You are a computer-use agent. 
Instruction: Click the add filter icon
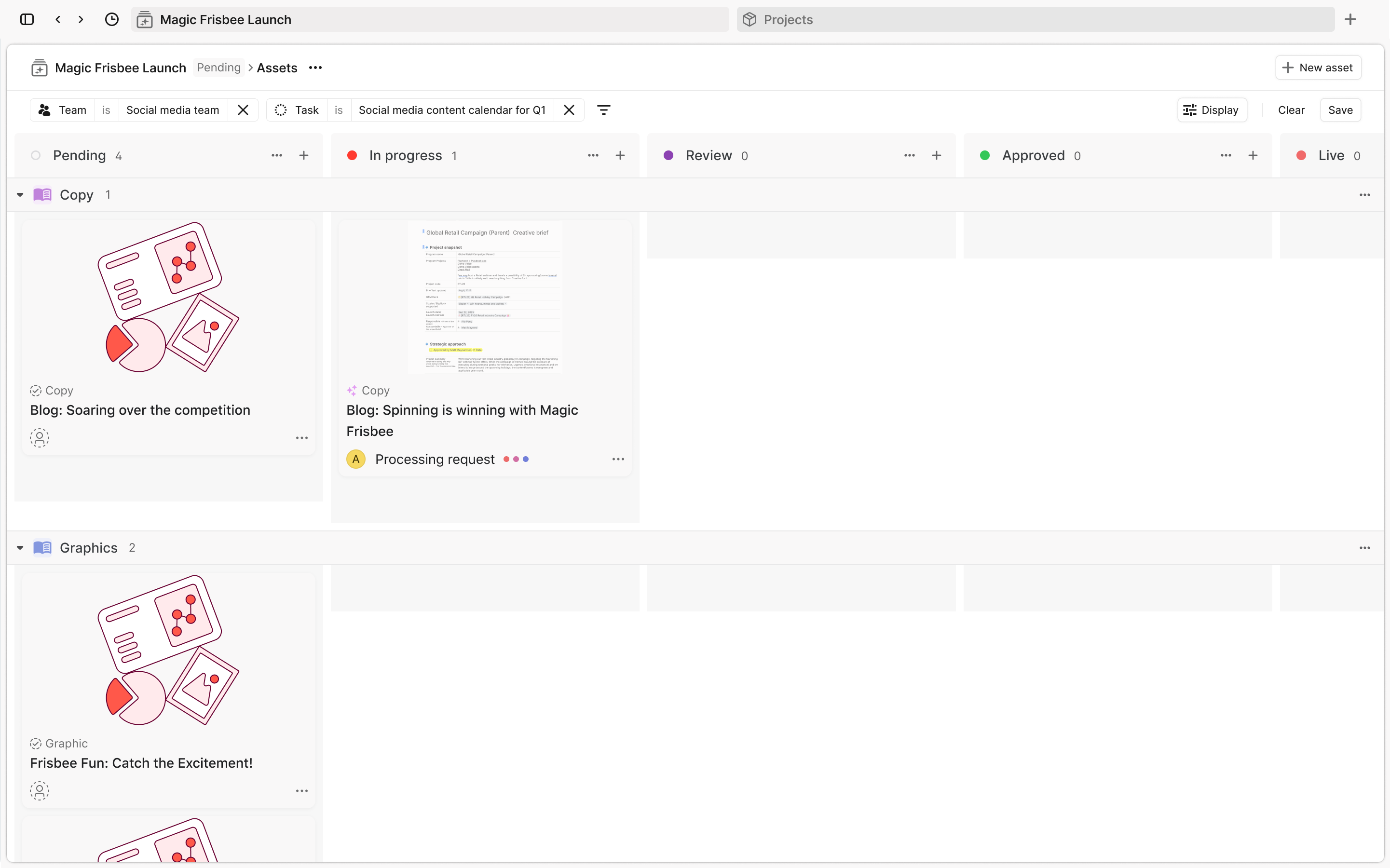(603, 109)
